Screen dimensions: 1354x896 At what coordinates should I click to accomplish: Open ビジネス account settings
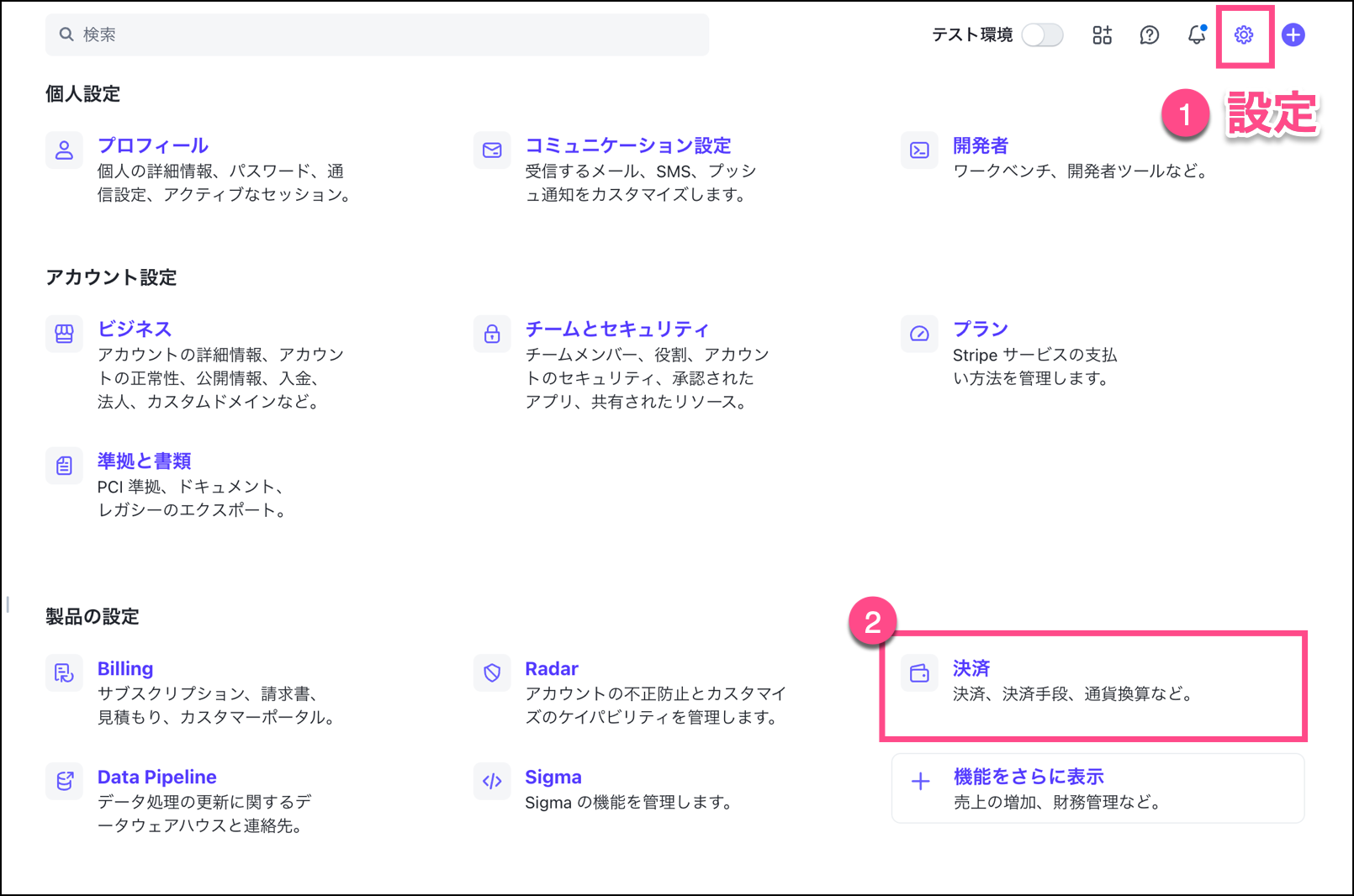135,329
